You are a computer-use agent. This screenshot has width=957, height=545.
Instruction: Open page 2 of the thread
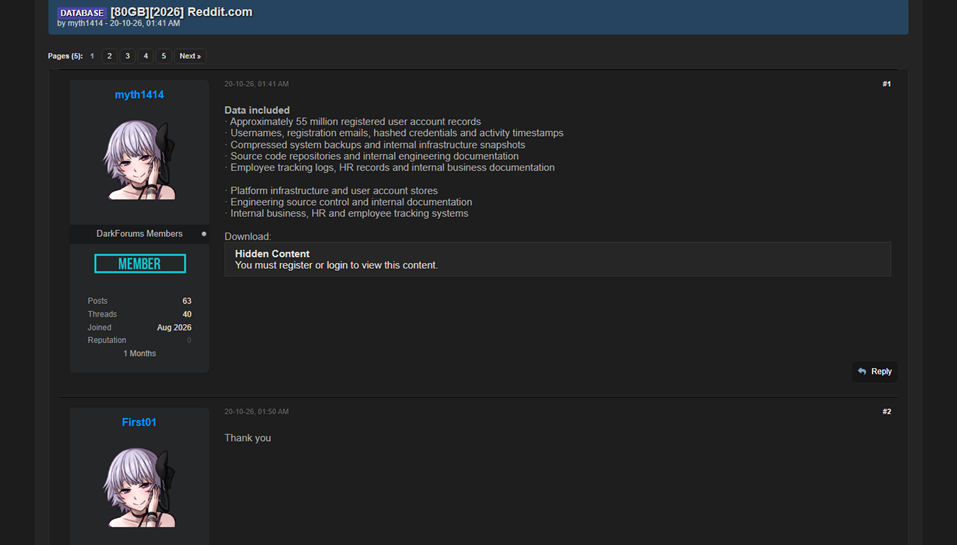(109, 56)
